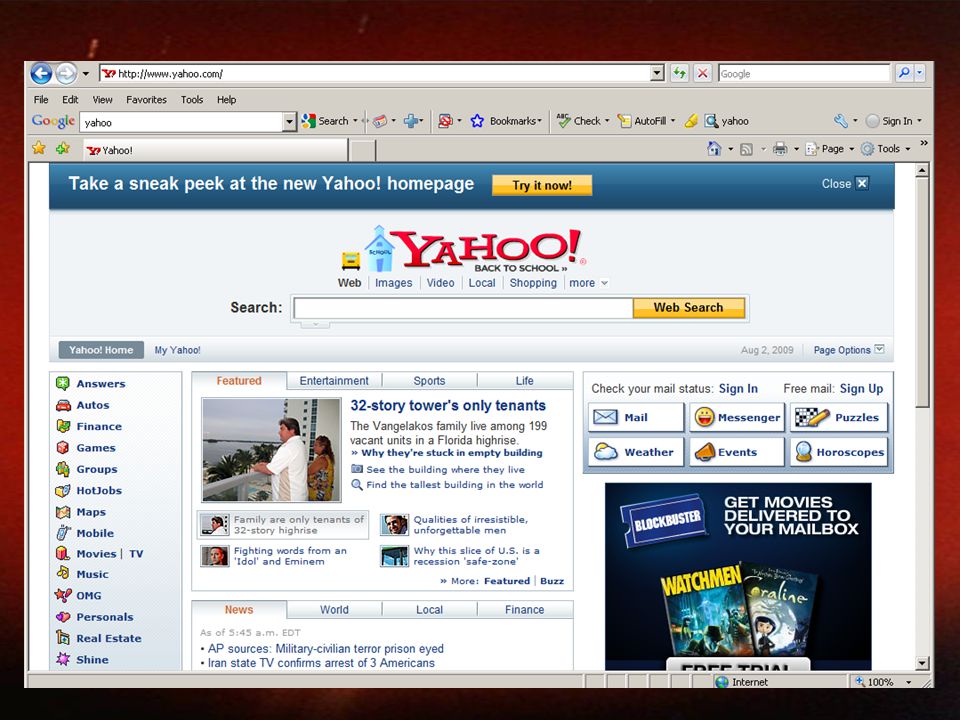Open the AutoFill dropdown arrow
960x720 pixels.
(x=672, y=121)
